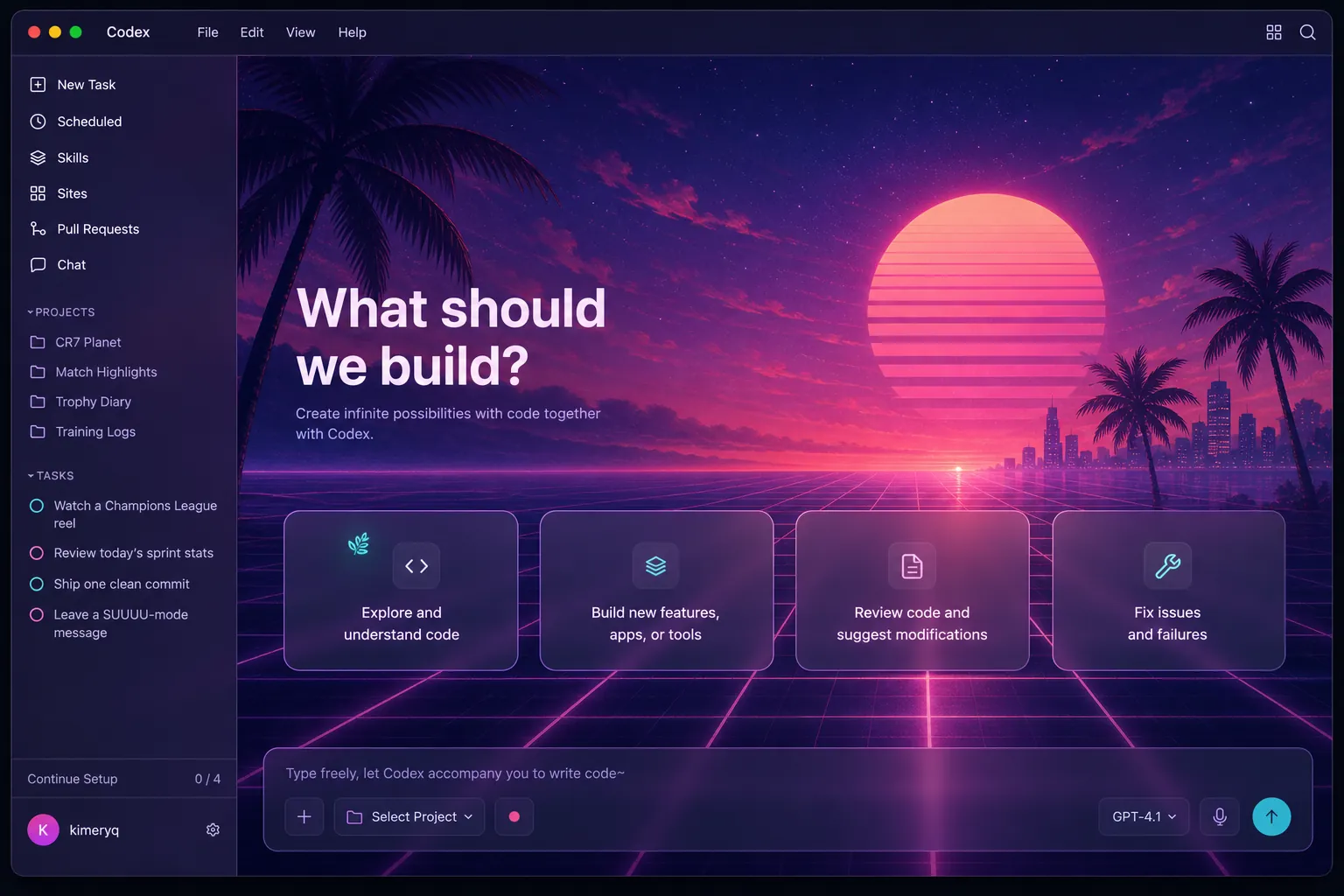Click Continue Setup in the sidebar
Image resolution: width=1344 pixels, height=896 pixels.
(73, 779)
